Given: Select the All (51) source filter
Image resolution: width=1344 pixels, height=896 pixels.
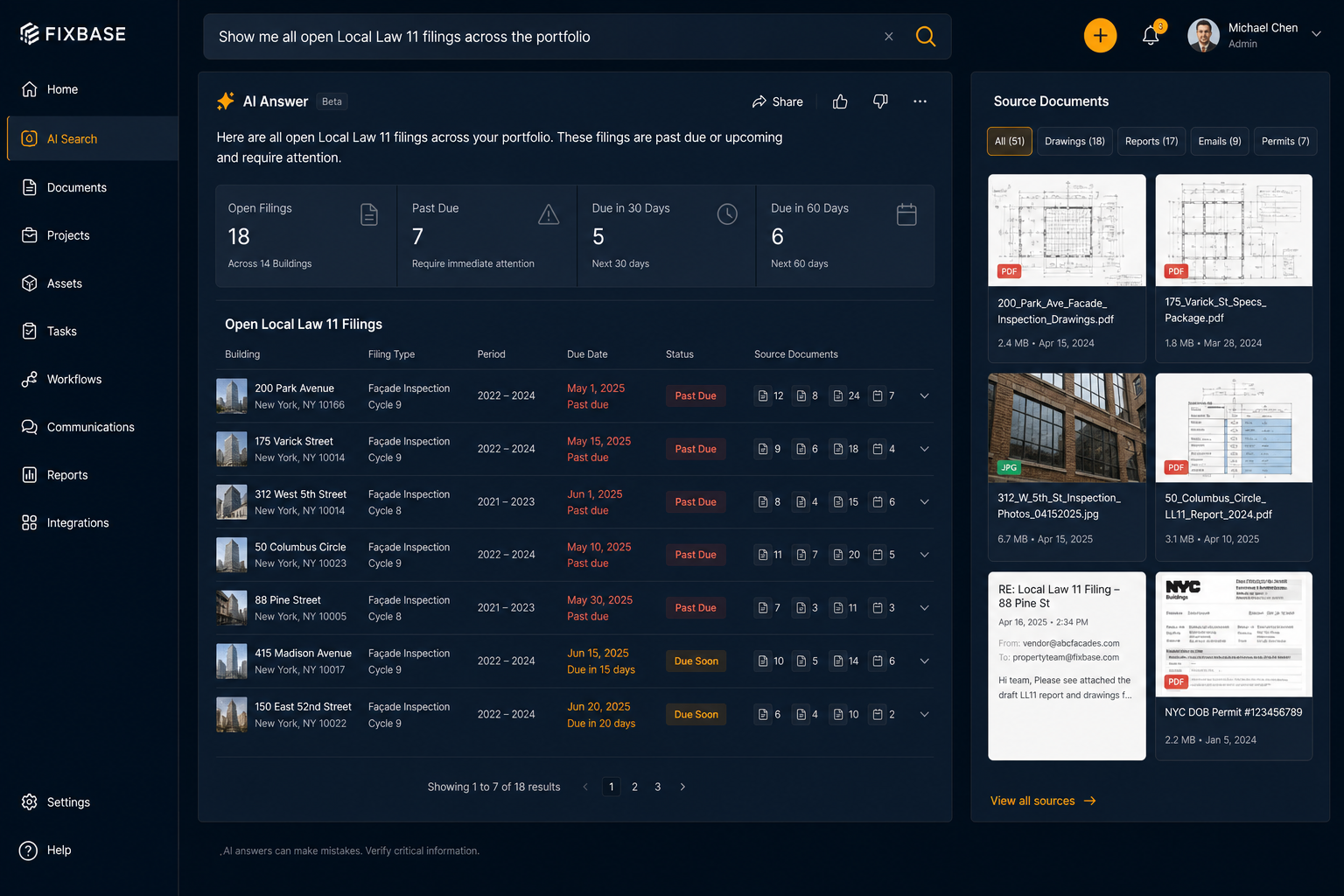Looking at the screenshot, I should 1010,142.
